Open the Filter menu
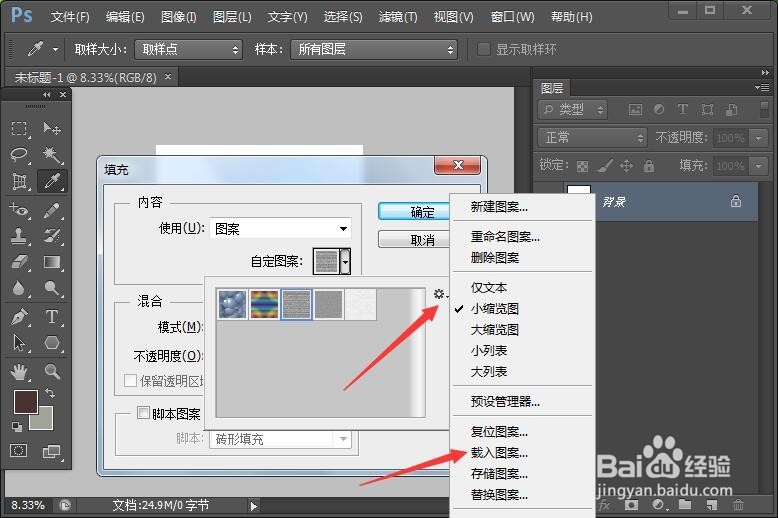778x518 pixels. [x=398, y=17]
